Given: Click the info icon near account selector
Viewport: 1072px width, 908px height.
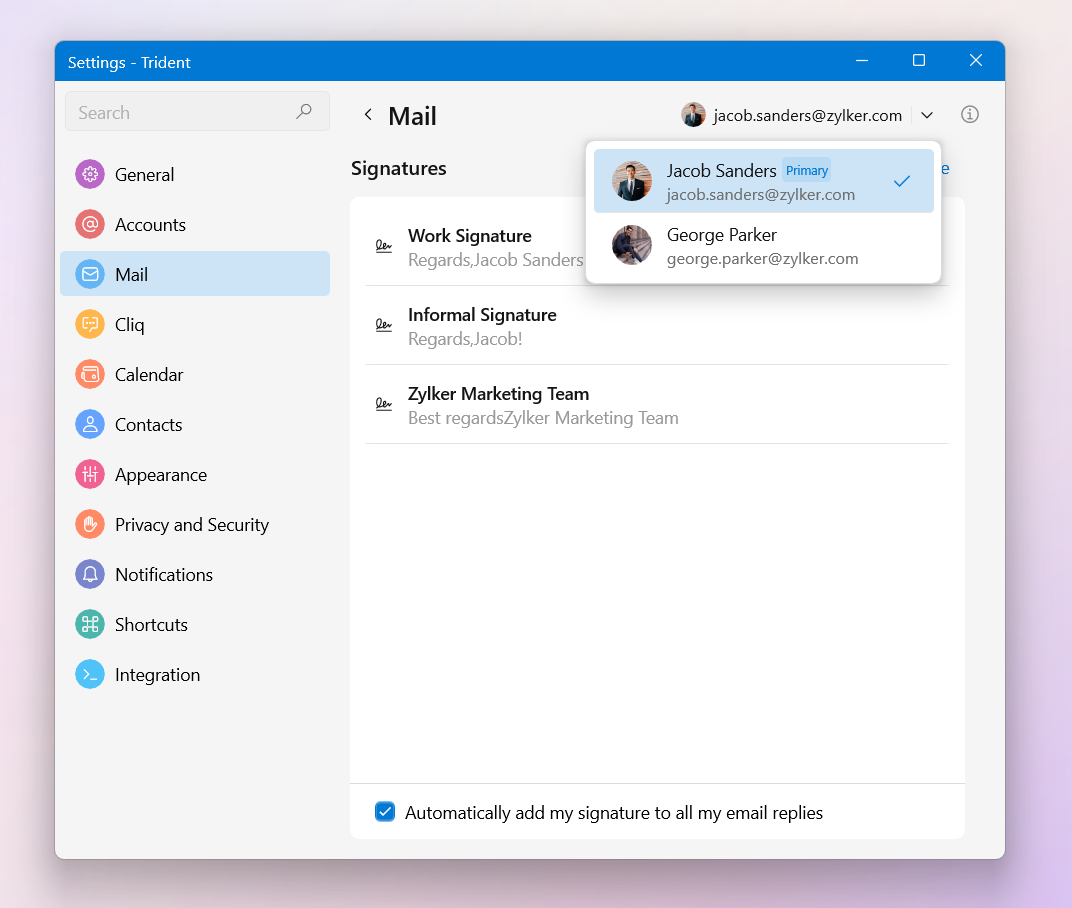Looking at the screenshot, I should point(969,114).
